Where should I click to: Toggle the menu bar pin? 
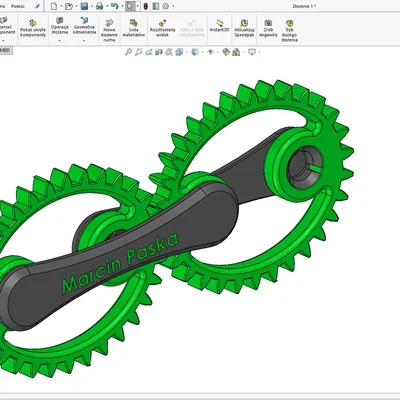(x=37, y=6)
